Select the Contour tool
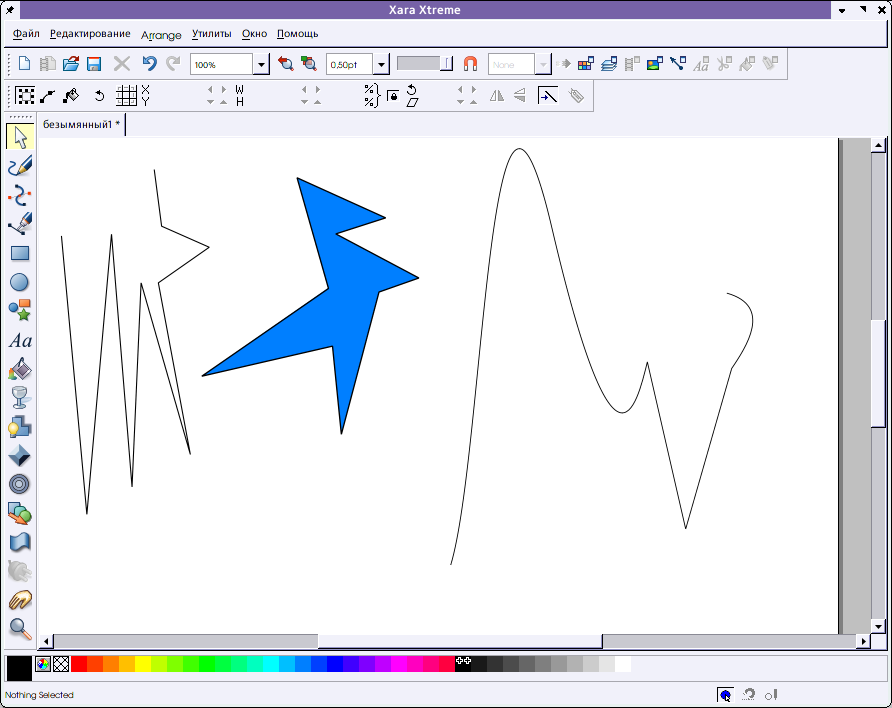The image size is (892, 708). tap(20, 484)
